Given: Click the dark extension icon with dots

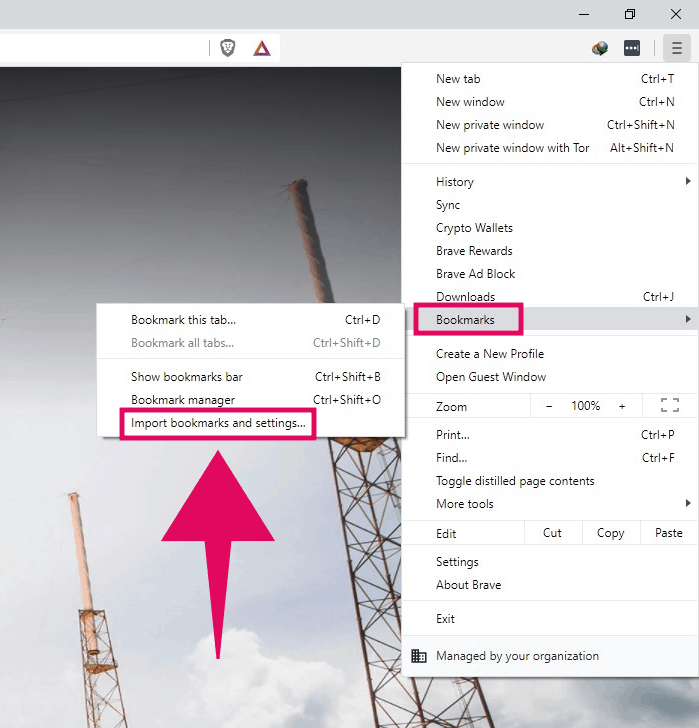Looking at the screenshot, I should (x=632, y=48).
